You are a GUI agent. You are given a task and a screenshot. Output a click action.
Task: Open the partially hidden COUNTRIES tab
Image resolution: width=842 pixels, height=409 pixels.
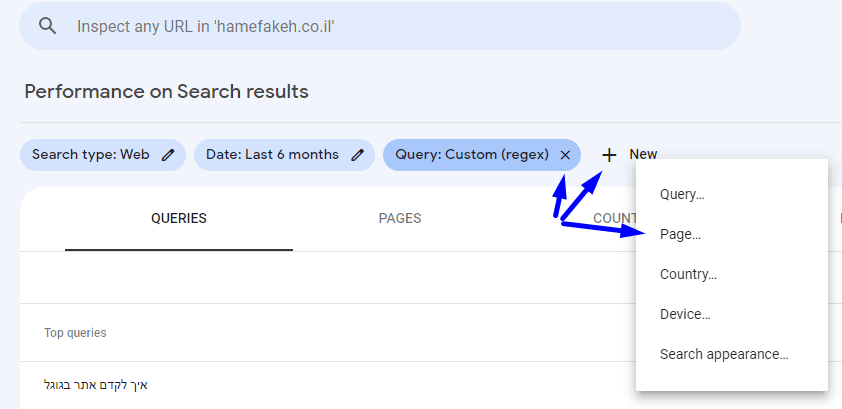[612, 219]
